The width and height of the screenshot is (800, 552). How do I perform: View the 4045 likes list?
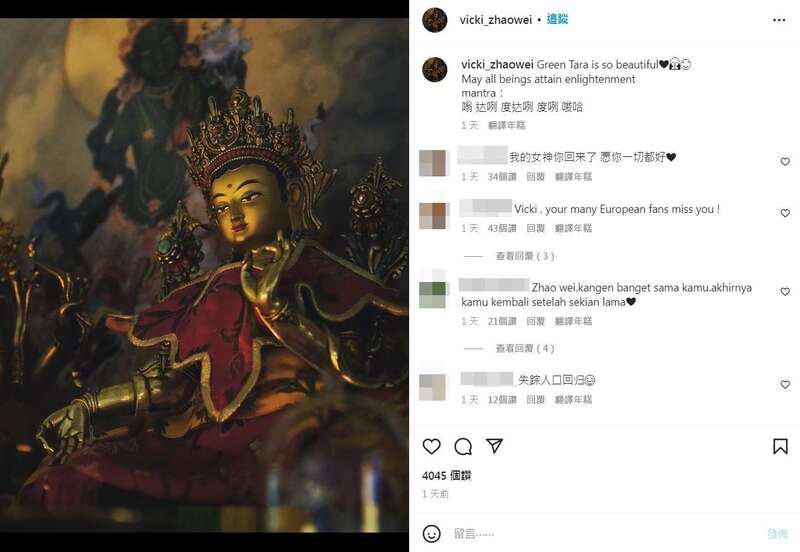(446, 475)
